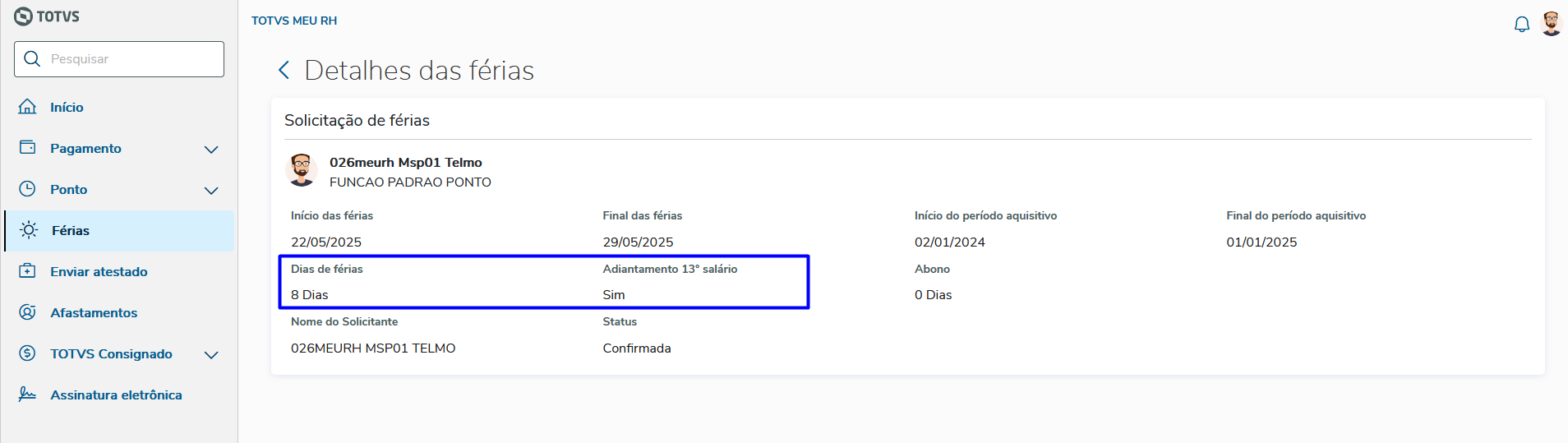
Task: Click the Férias sun icon
Action: (x=29, y=230)
